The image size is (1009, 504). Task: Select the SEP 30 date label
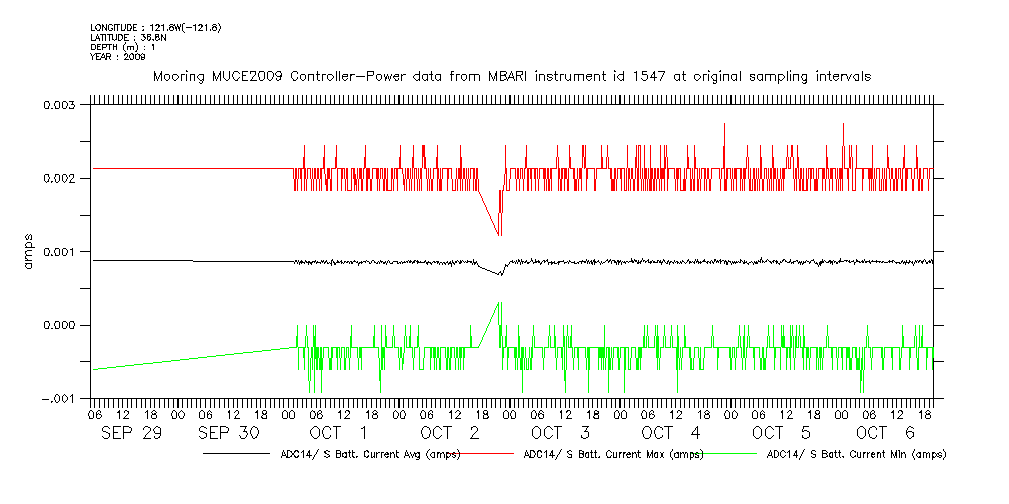(x=231, y=433)
